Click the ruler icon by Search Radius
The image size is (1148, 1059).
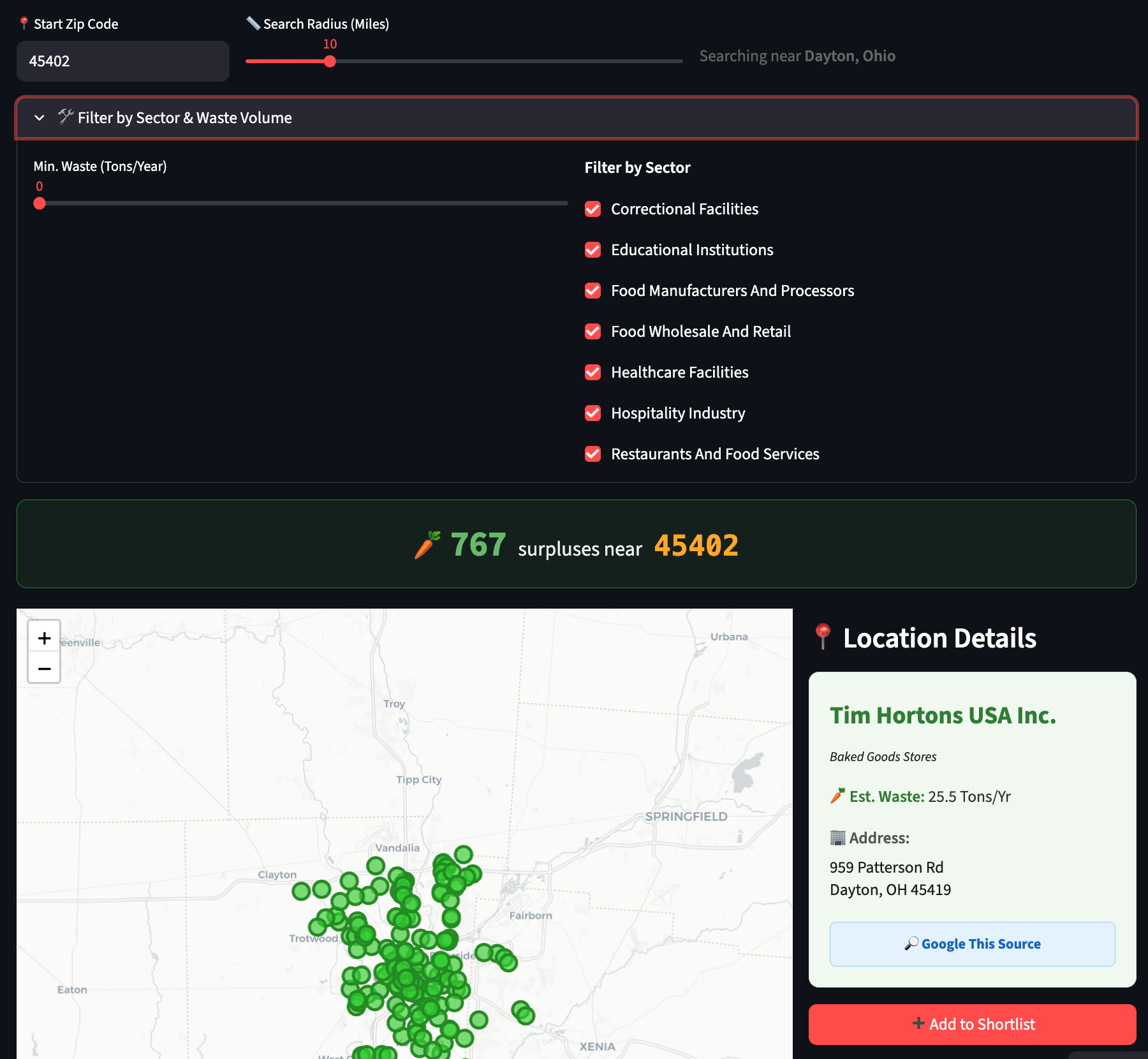[253, 24]
